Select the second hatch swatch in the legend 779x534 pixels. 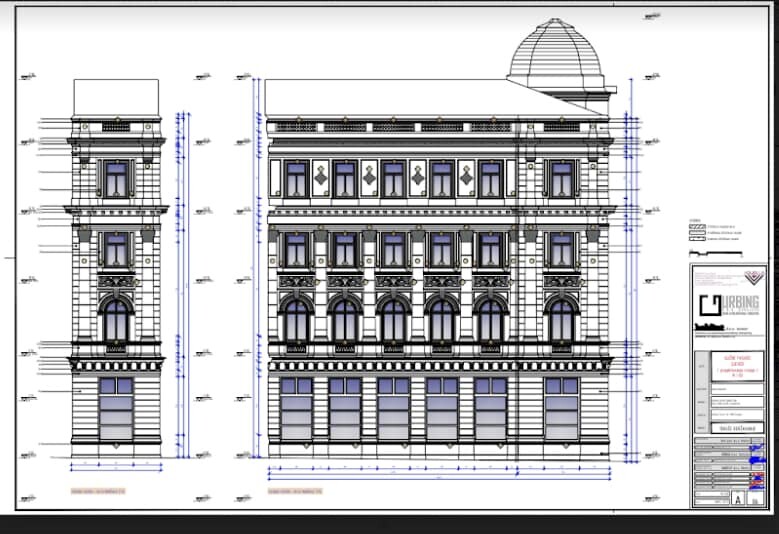(697, 233)
